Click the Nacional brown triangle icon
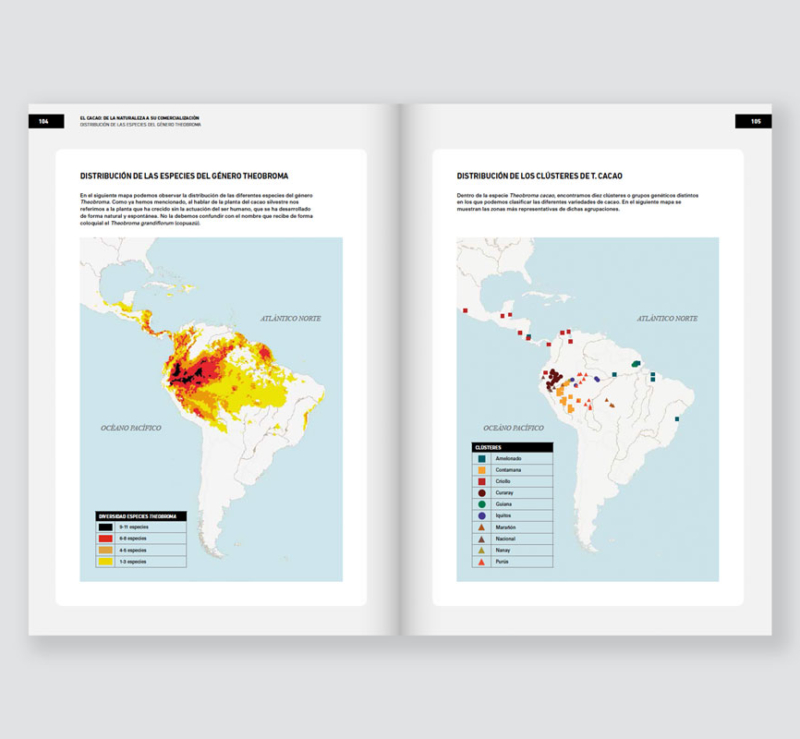 [482, 538]
